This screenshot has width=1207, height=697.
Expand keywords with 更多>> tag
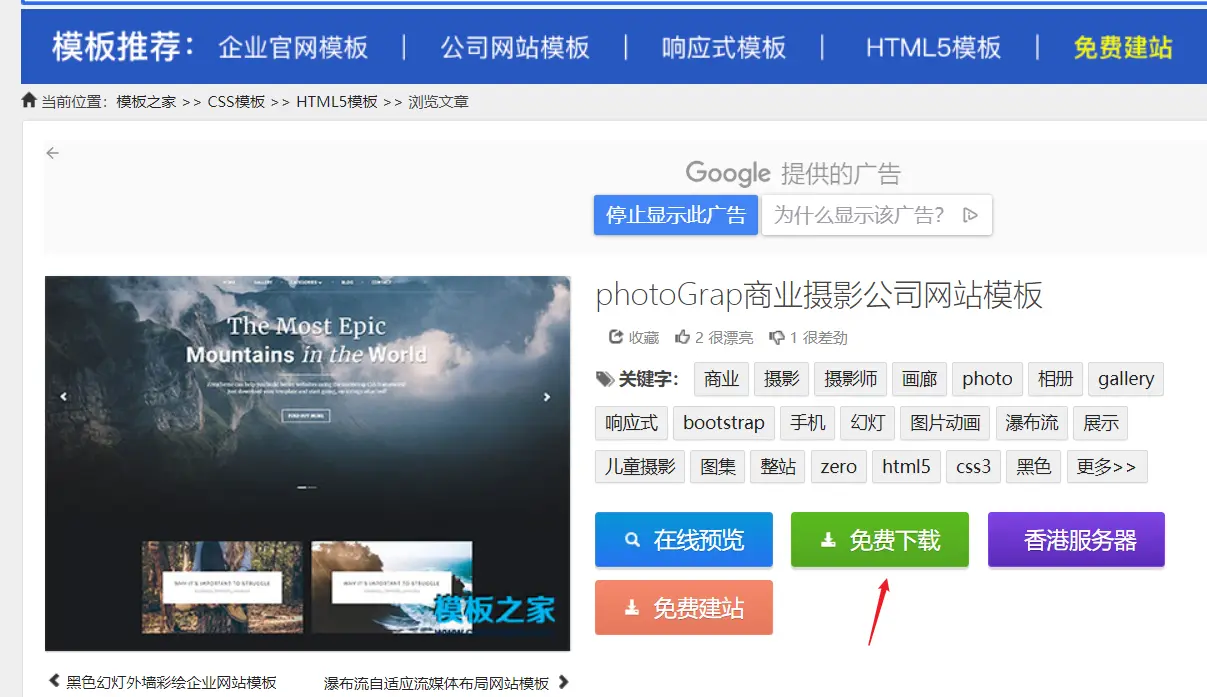coord(1106,467)
